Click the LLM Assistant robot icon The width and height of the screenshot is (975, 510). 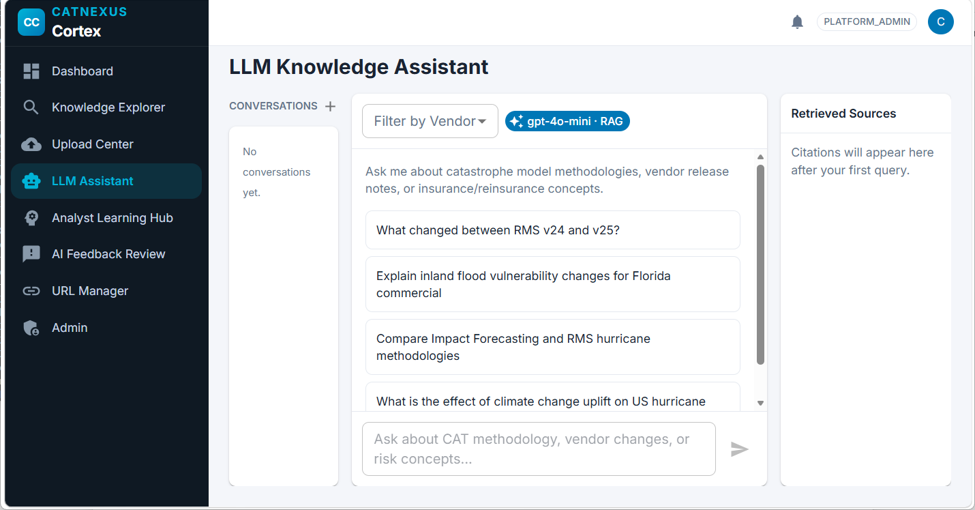(x=31, y=181)
